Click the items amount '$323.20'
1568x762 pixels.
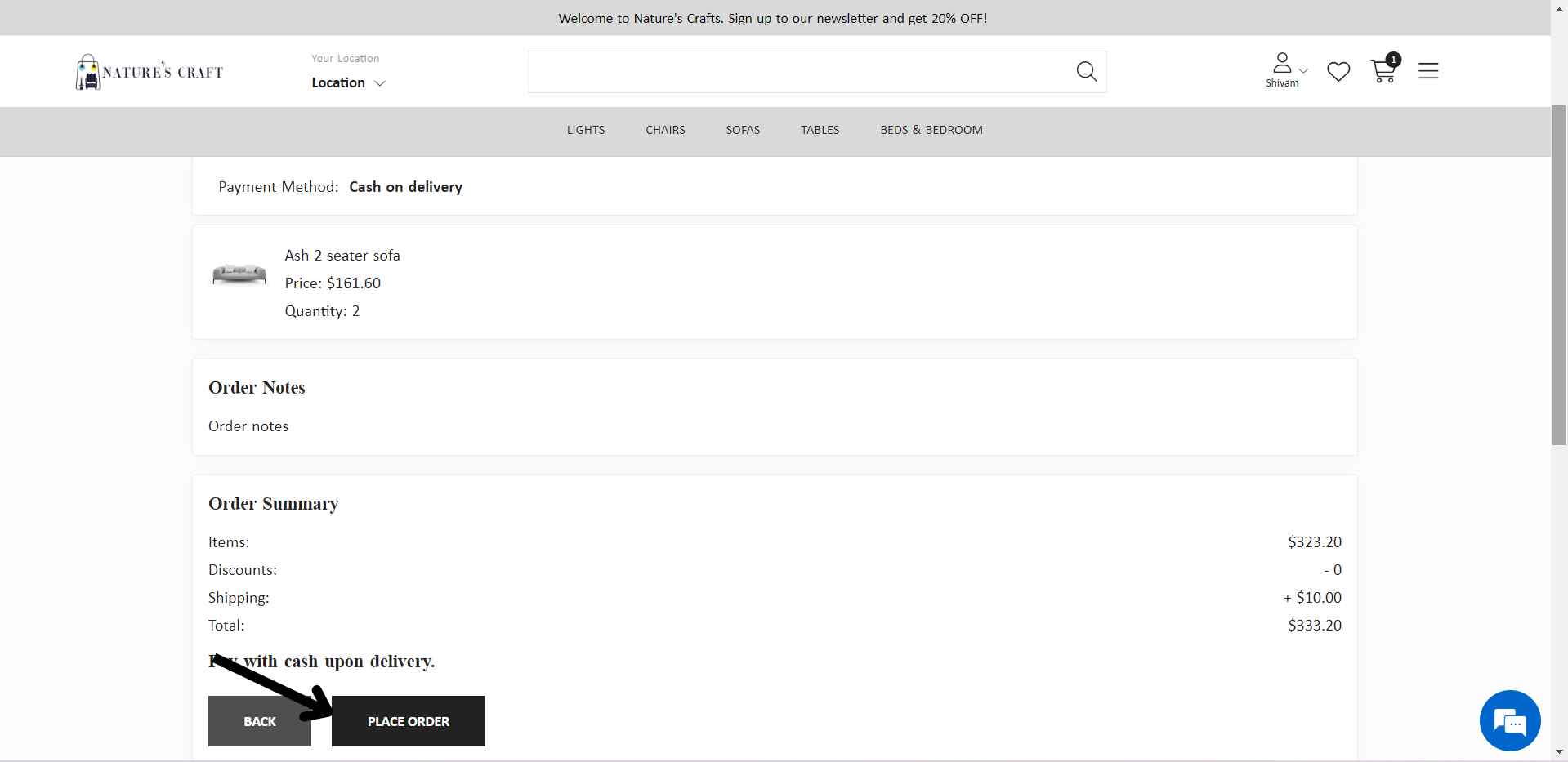(x=1315, y=542)
